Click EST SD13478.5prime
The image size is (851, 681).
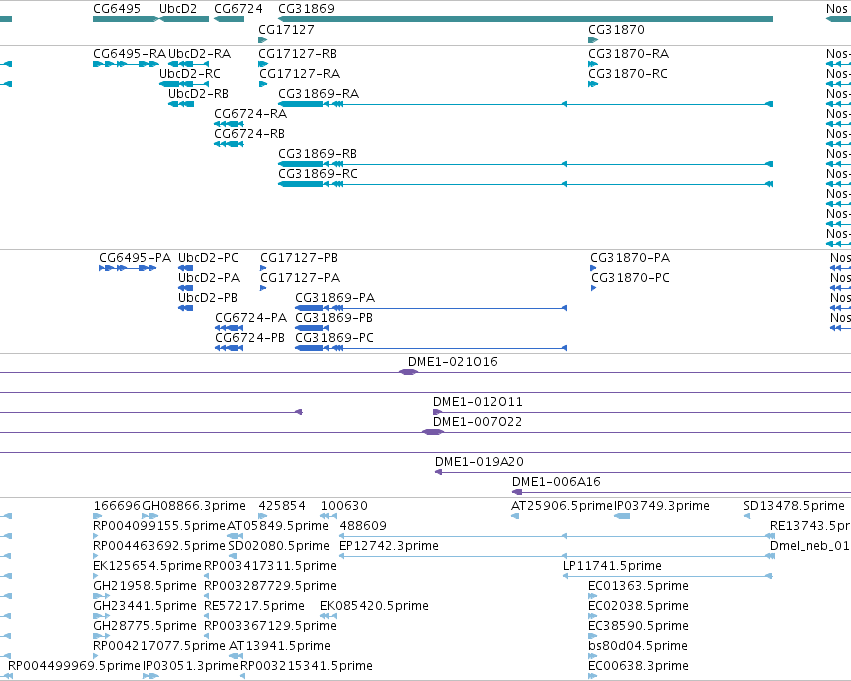(793, 506)
